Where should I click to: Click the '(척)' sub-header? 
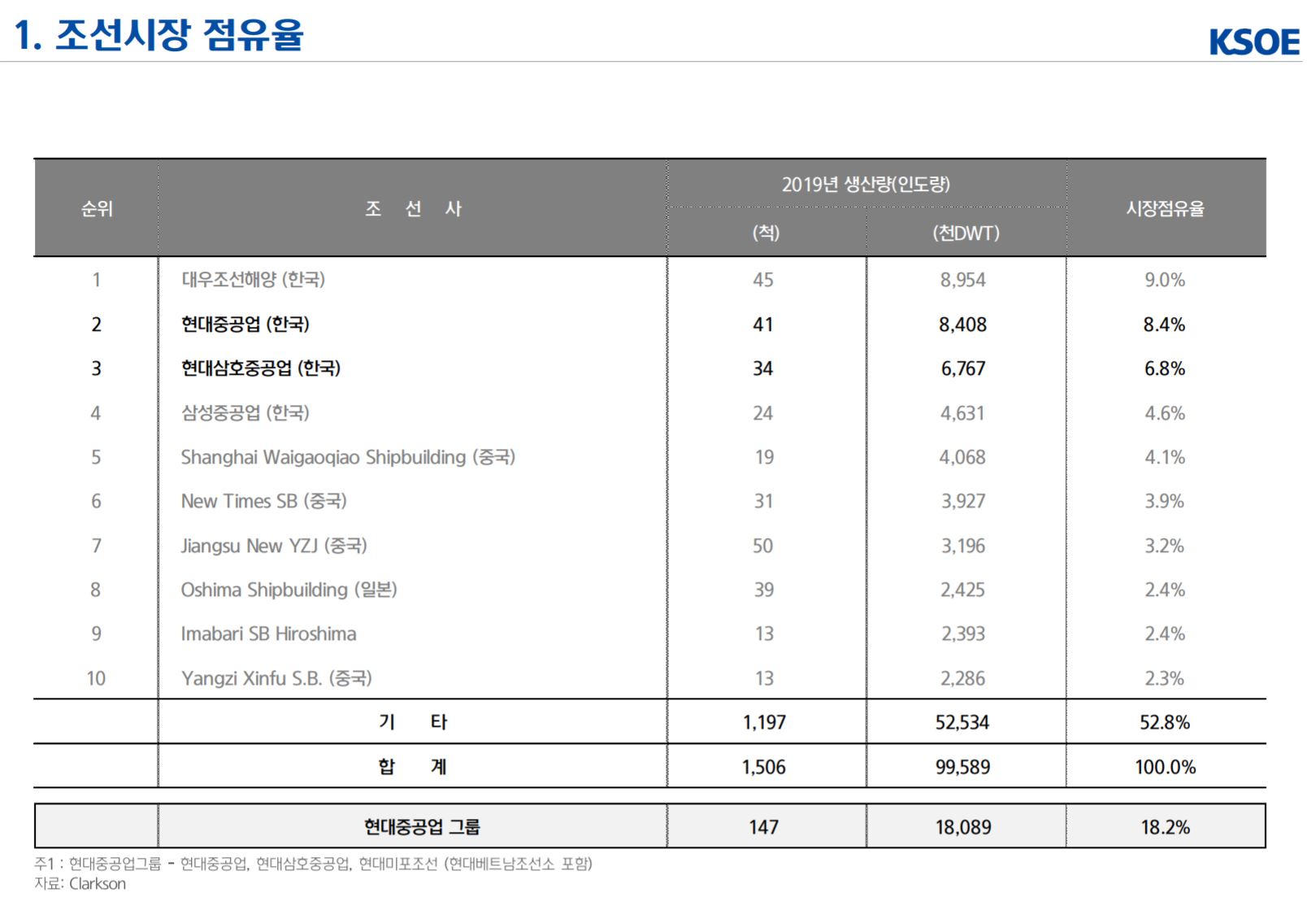pos(766,233)
